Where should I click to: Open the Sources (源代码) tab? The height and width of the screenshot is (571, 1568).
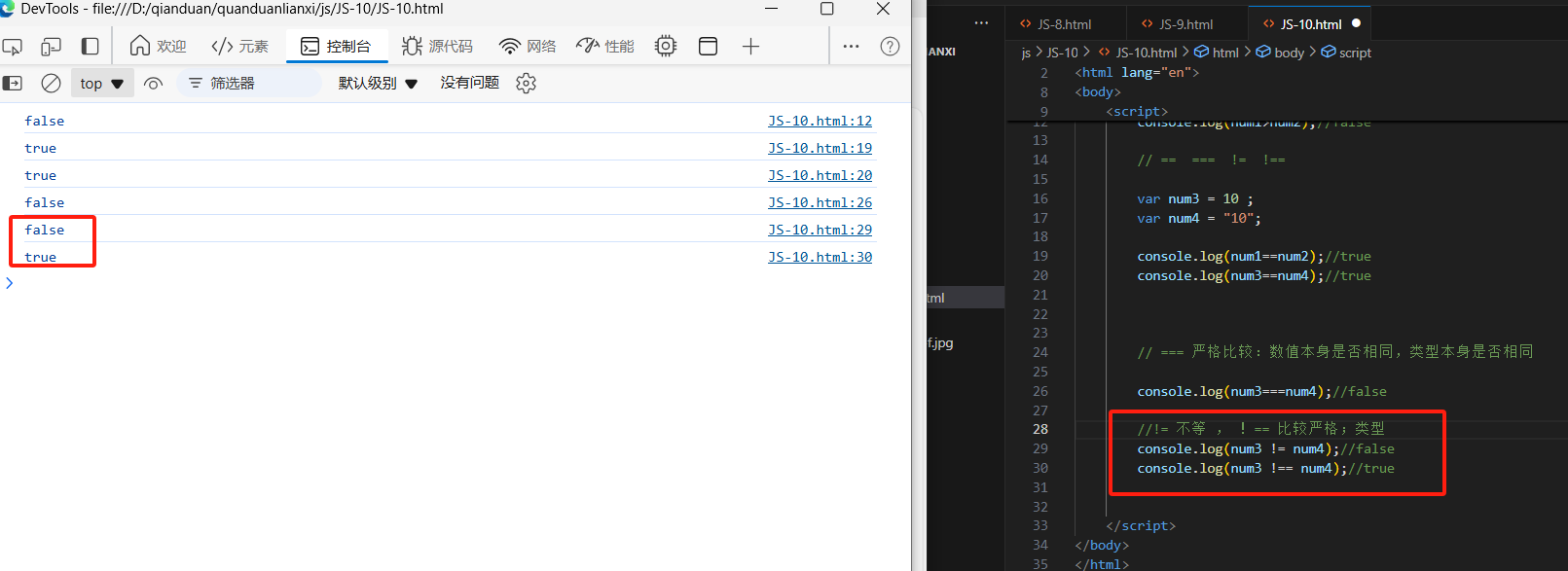click(437, 47)
